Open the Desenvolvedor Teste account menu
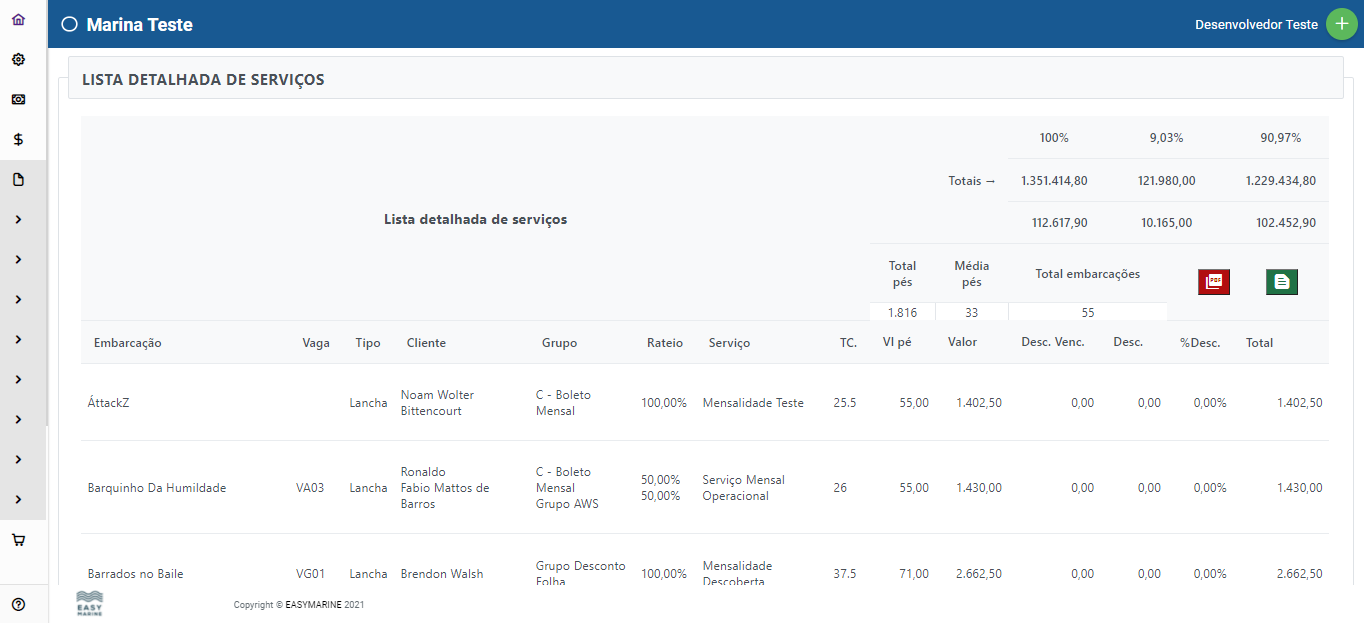The width and height of the screenshot is (1364, 623). (1256, 23)
